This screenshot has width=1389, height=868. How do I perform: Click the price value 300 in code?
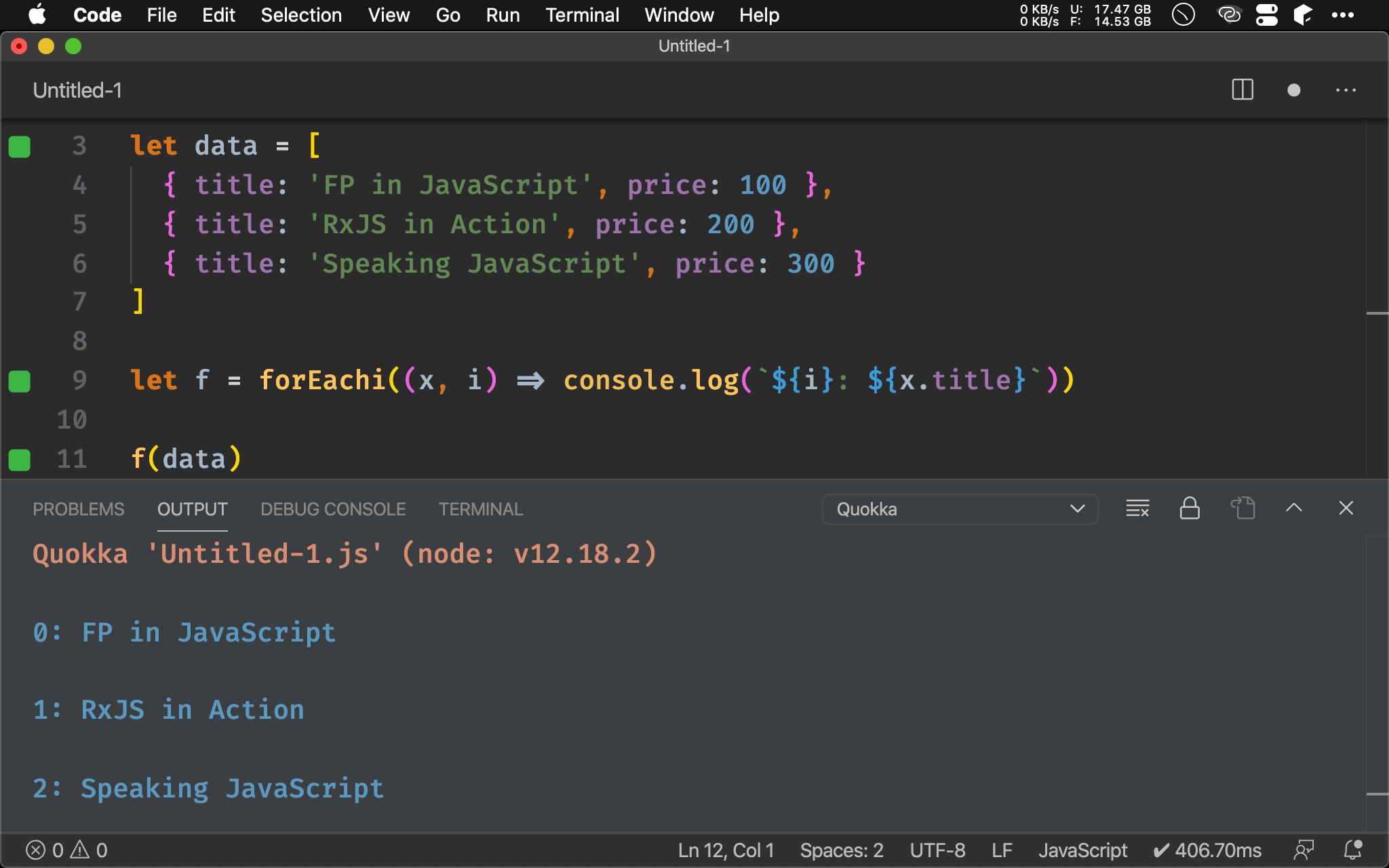810,264
